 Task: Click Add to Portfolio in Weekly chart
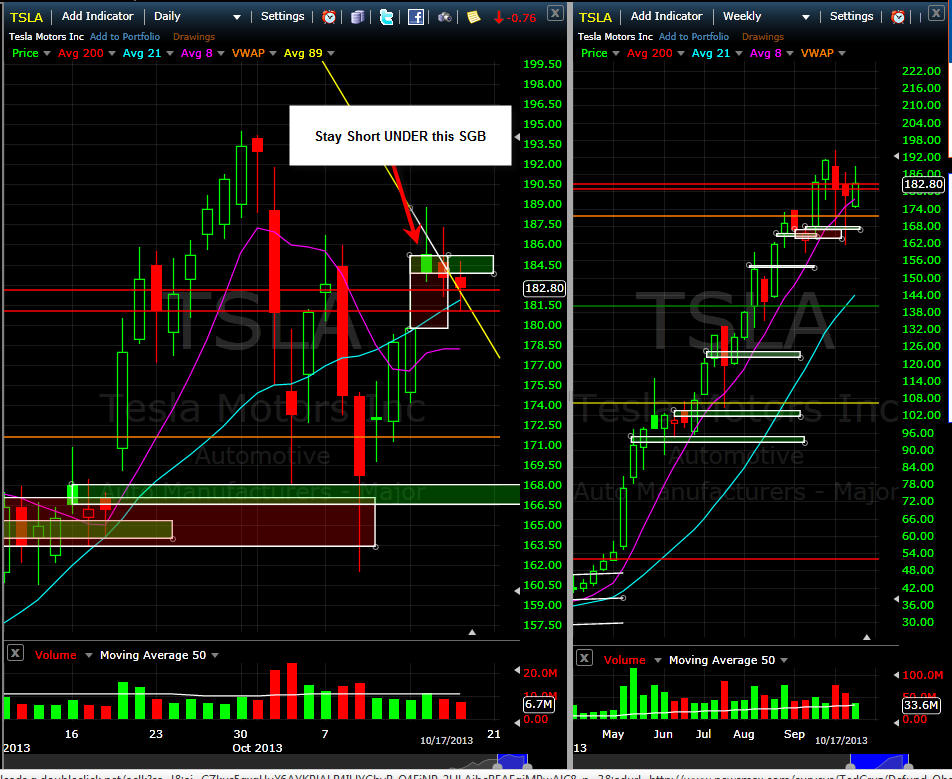click(694, 36)
